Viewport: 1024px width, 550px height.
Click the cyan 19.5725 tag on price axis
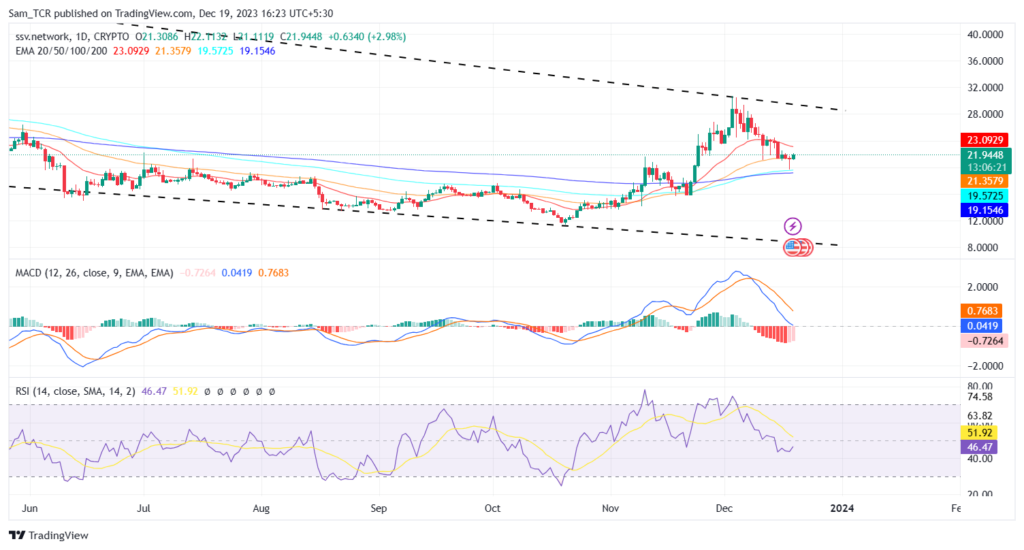point(984,195)
